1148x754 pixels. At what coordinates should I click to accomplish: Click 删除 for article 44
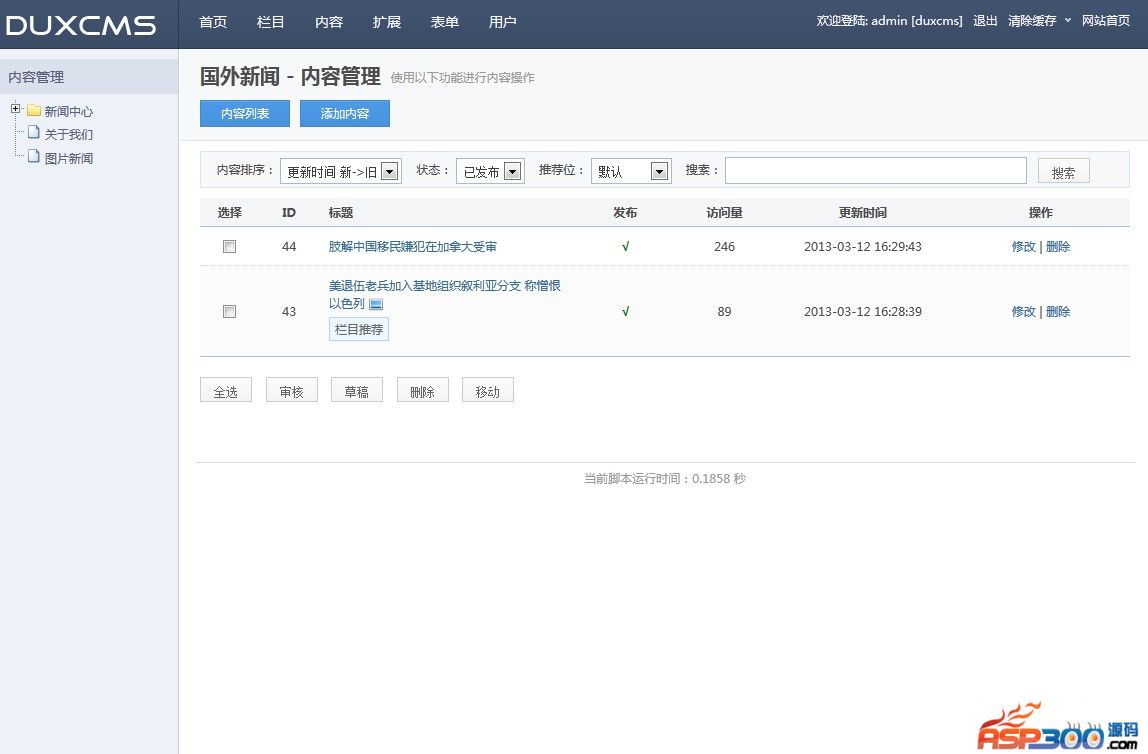tap(1058, 247)
